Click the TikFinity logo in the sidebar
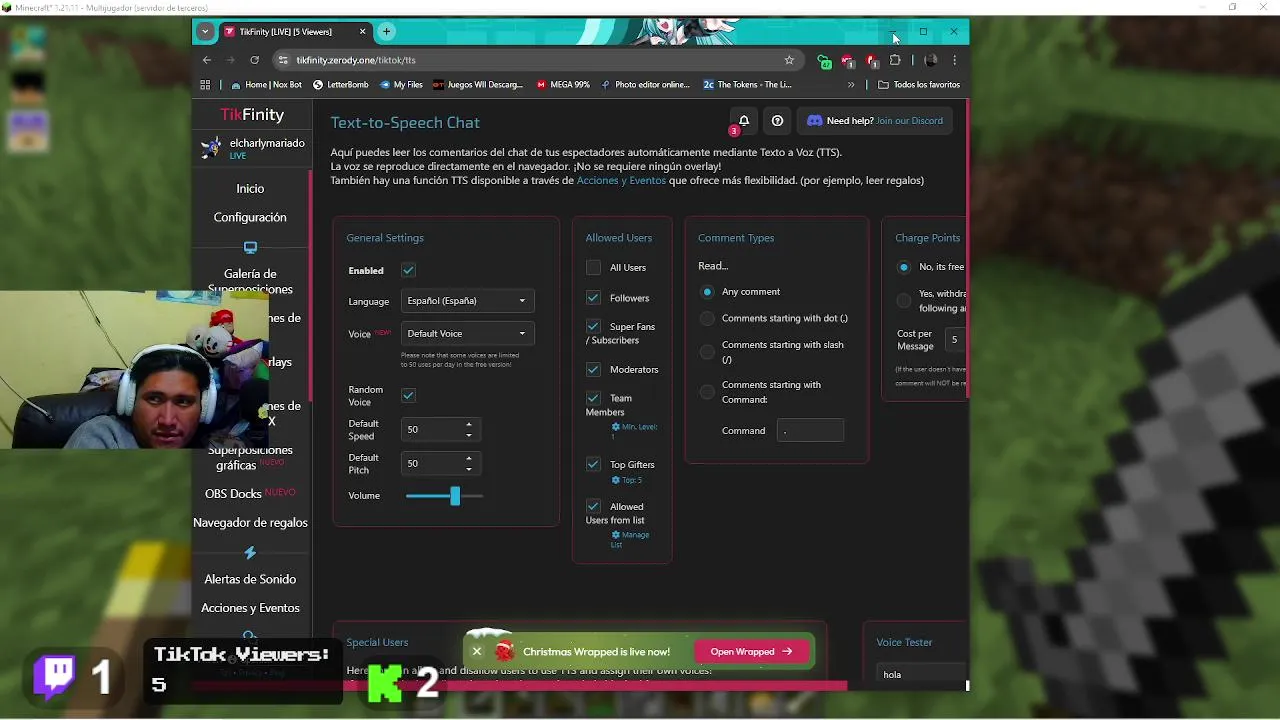The height and width of the screenshot is (720, 1280). tap(252, 115)
